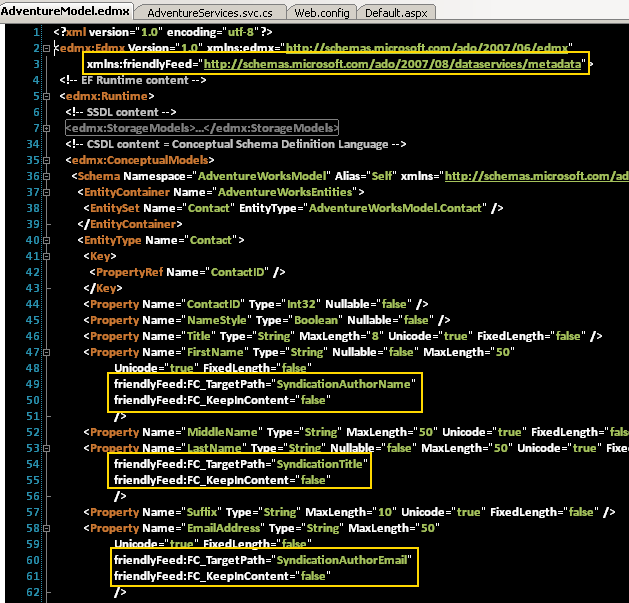The image size is (629, 603).
Task: Open the dataservices/metadata namespace URL
Action: click(393, 65)
